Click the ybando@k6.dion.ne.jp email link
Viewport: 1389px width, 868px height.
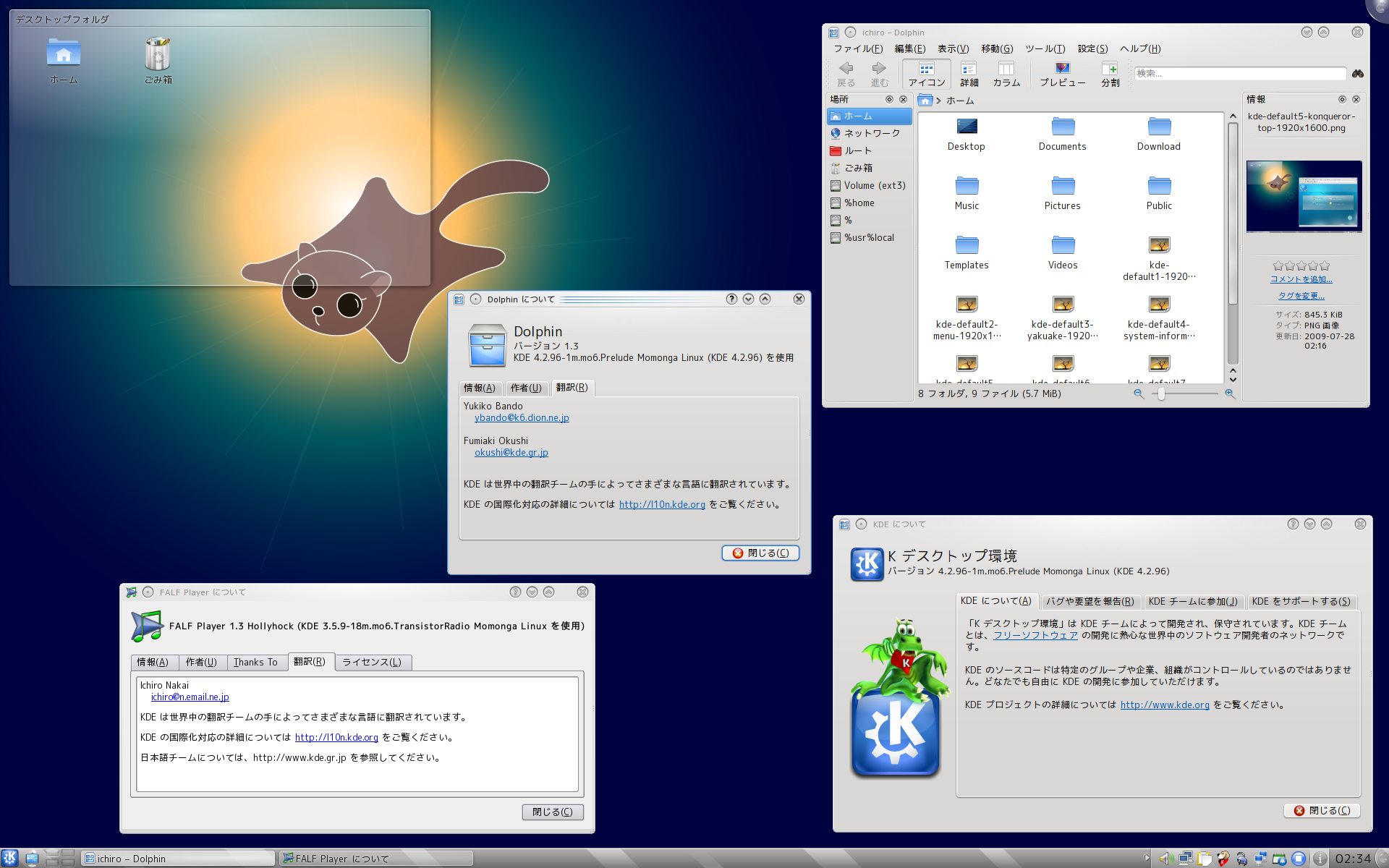(522, 417)
